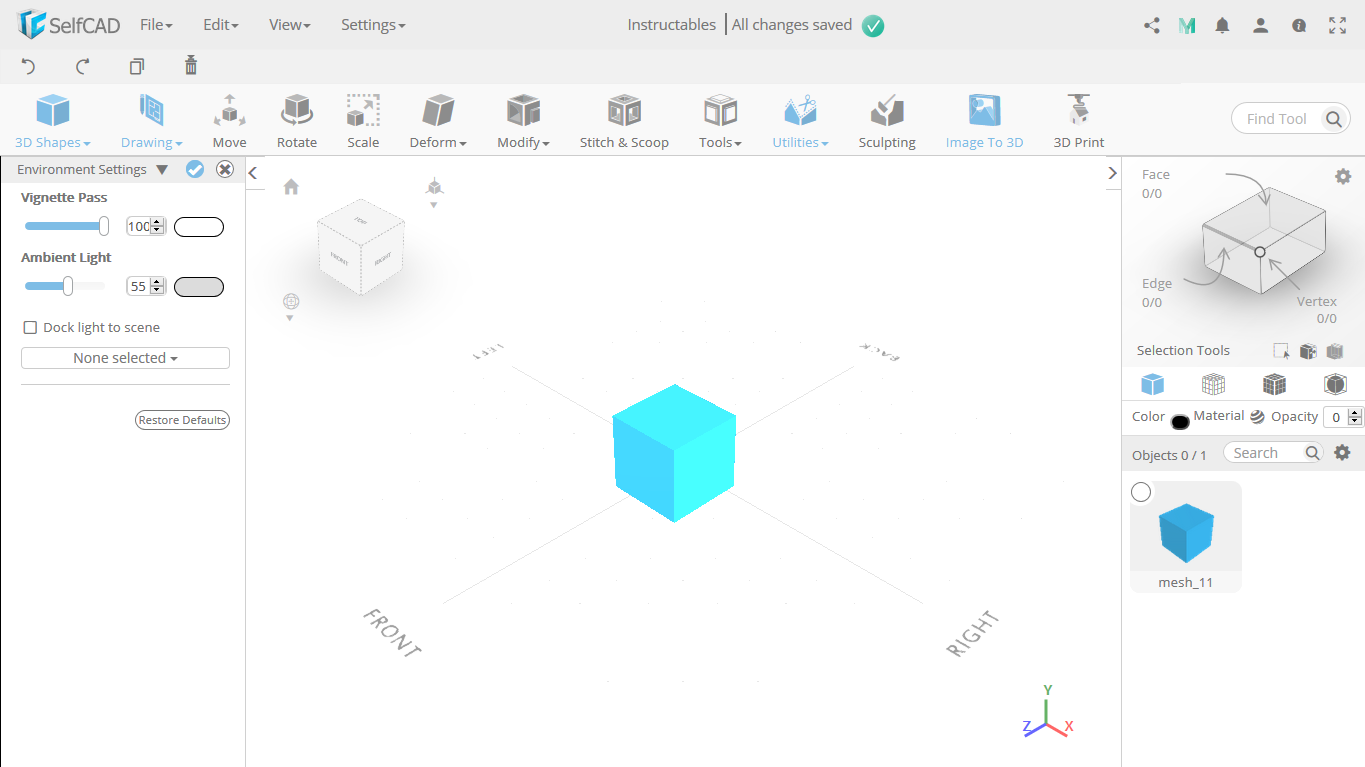Select the Stitch & Scoop tool

pos(624,121)
